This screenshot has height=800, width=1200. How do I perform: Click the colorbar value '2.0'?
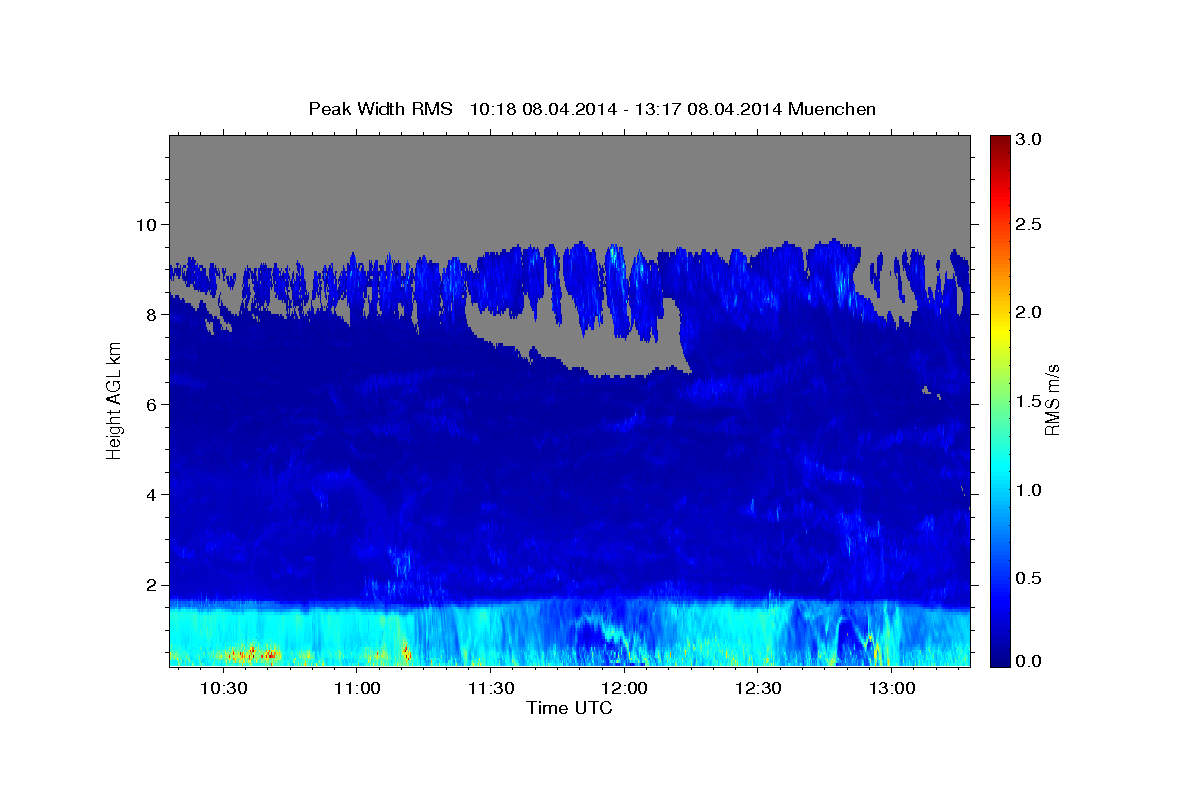1029,313
